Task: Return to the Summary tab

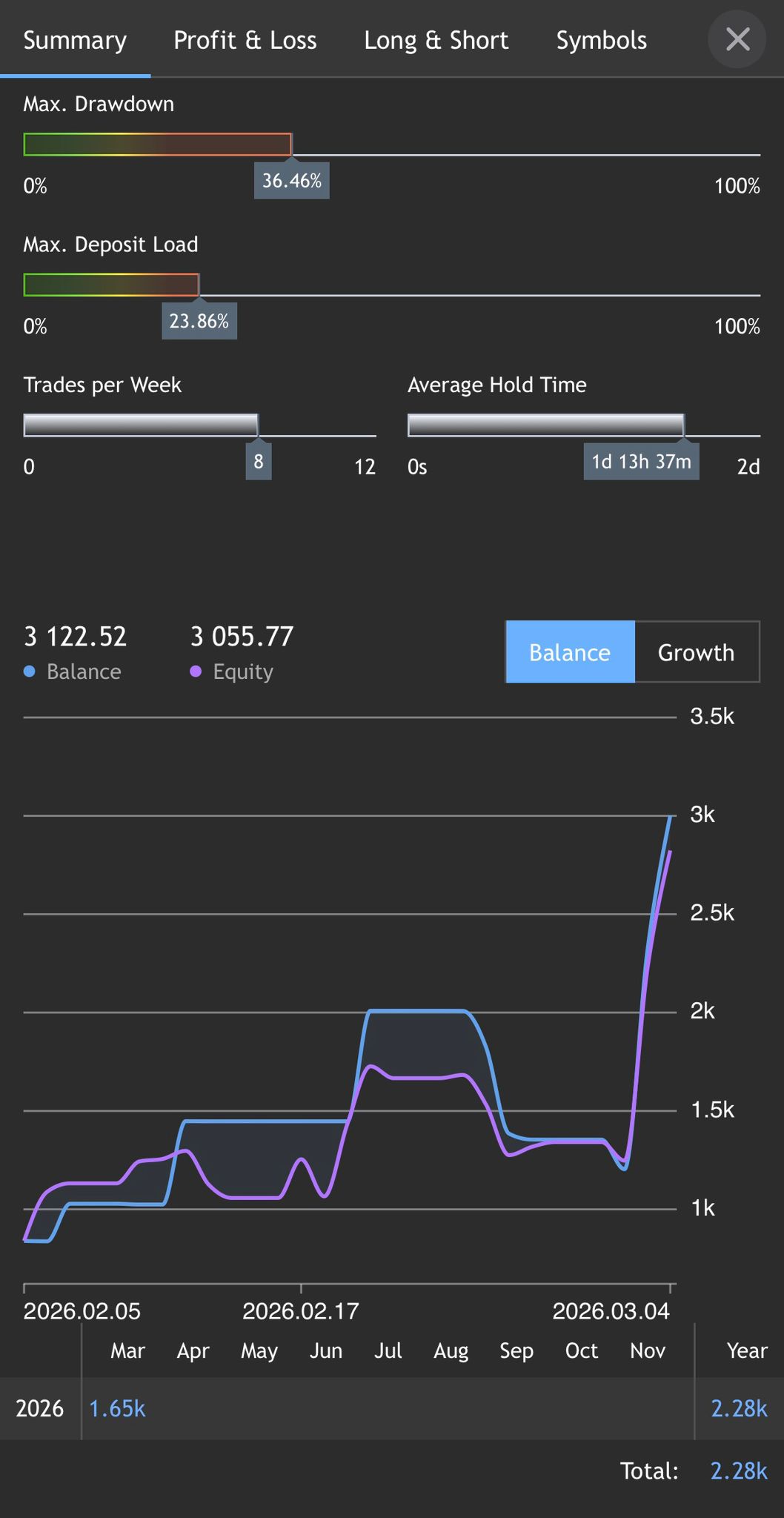Action: point(74,40)
